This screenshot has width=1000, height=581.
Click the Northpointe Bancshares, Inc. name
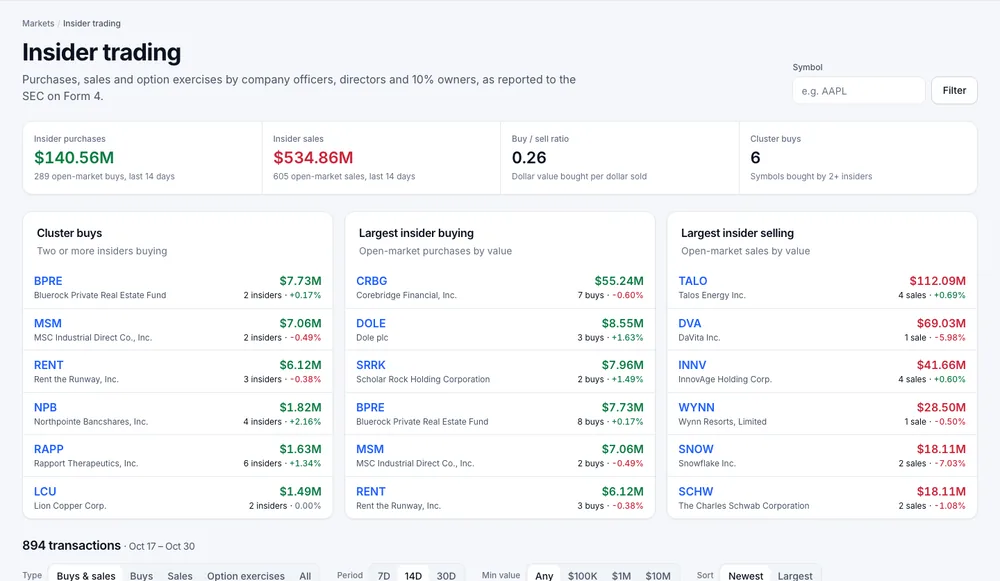point(91,422)
